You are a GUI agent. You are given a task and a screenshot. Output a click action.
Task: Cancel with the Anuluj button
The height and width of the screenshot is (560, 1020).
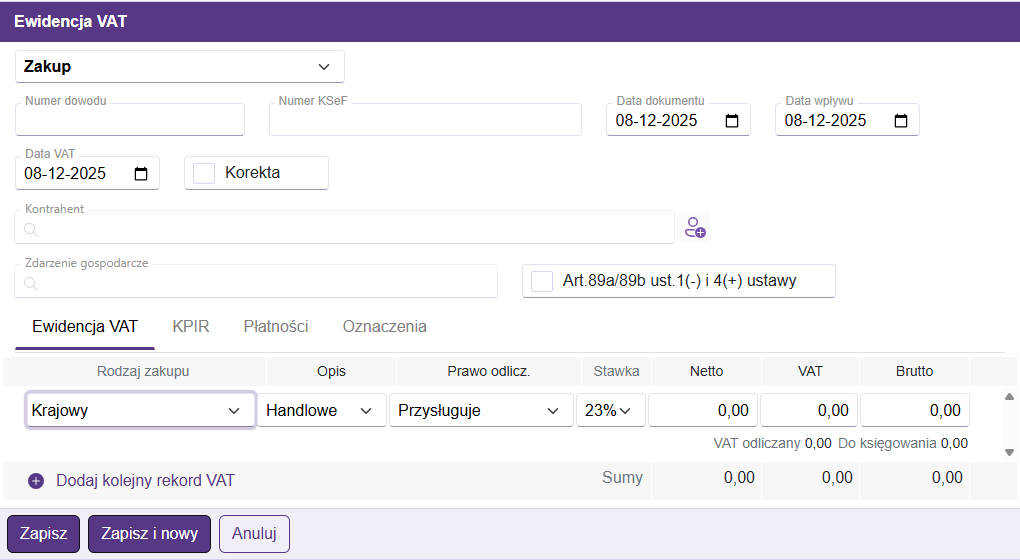[254, 534]
